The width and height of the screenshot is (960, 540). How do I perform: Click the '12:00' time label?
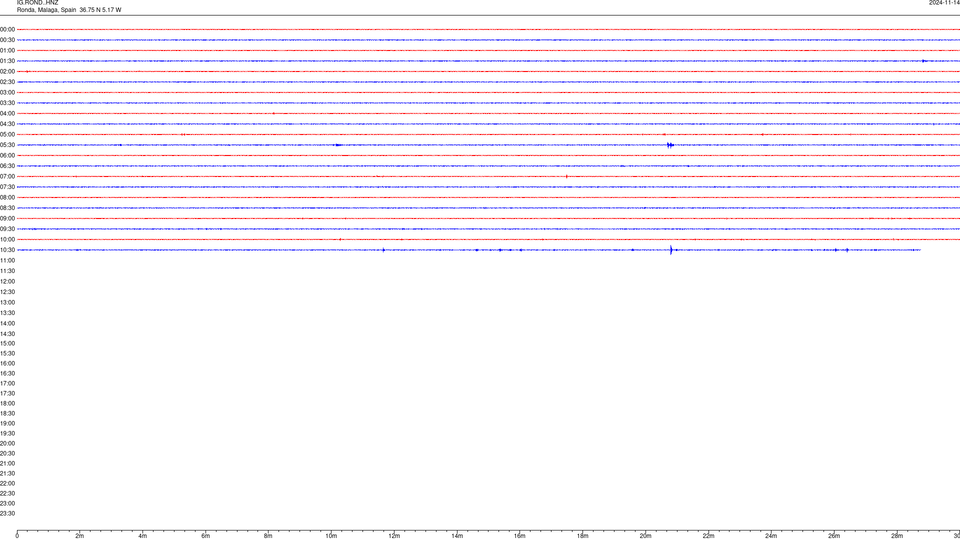[7, 282]
